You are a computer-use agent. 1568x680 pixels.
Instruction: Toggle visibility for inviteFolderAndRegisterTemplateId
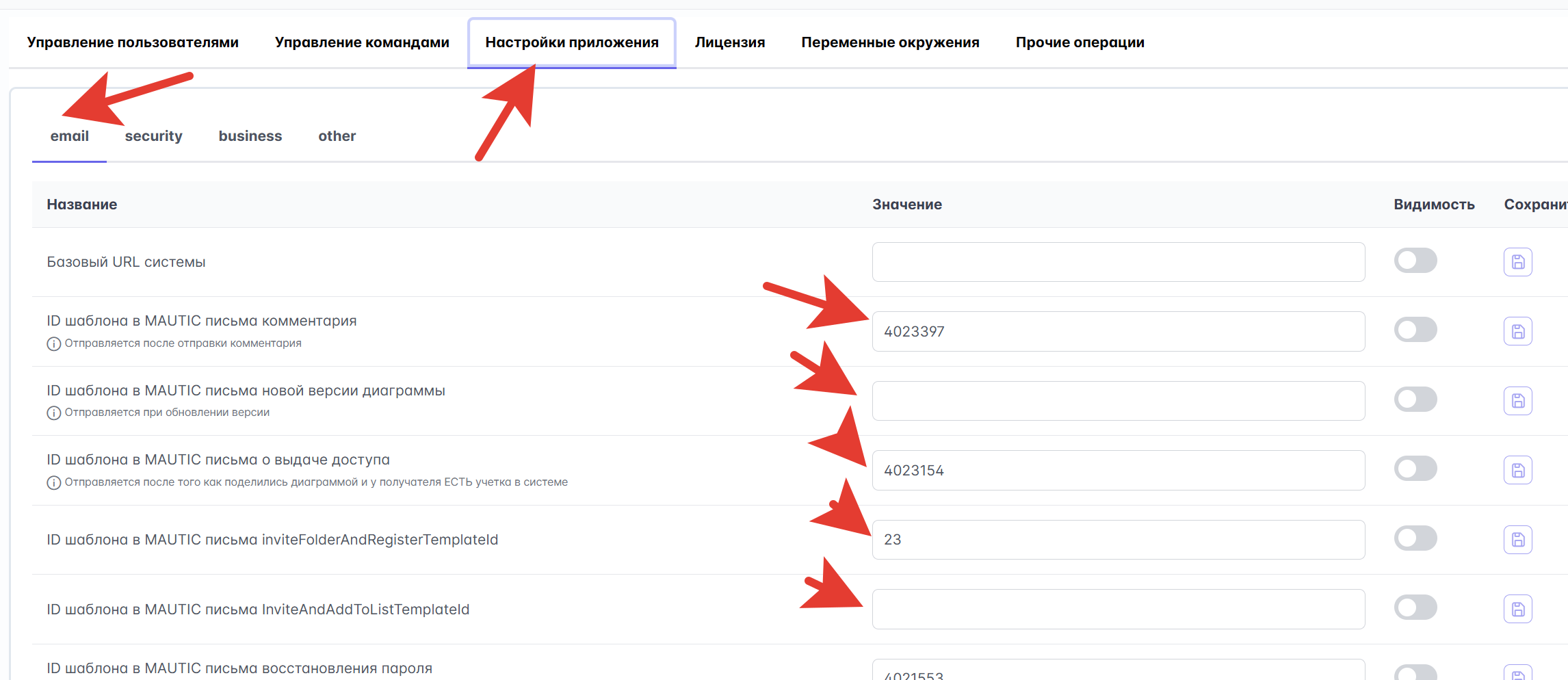click(x=1415, y=538)
